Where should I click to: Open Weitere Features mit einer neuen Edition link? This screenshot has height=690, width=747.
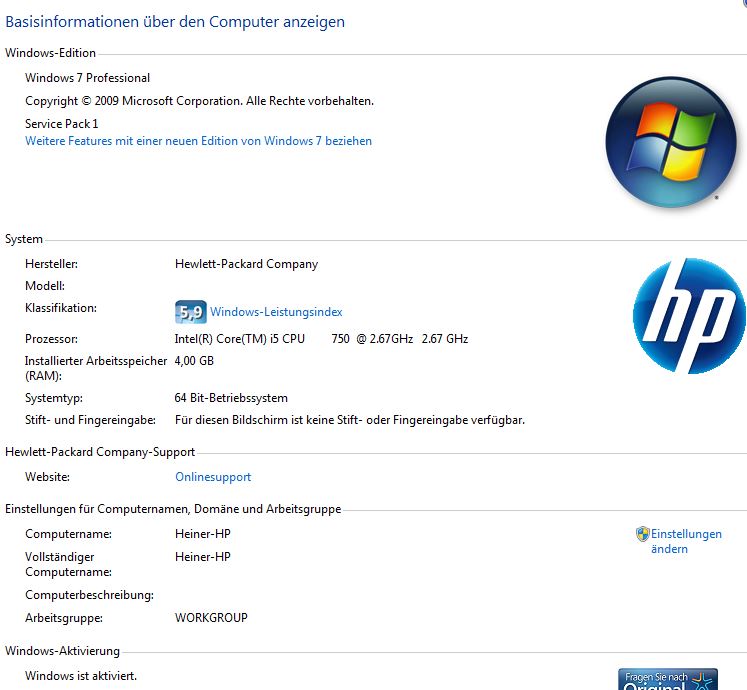tap(198, 141)
